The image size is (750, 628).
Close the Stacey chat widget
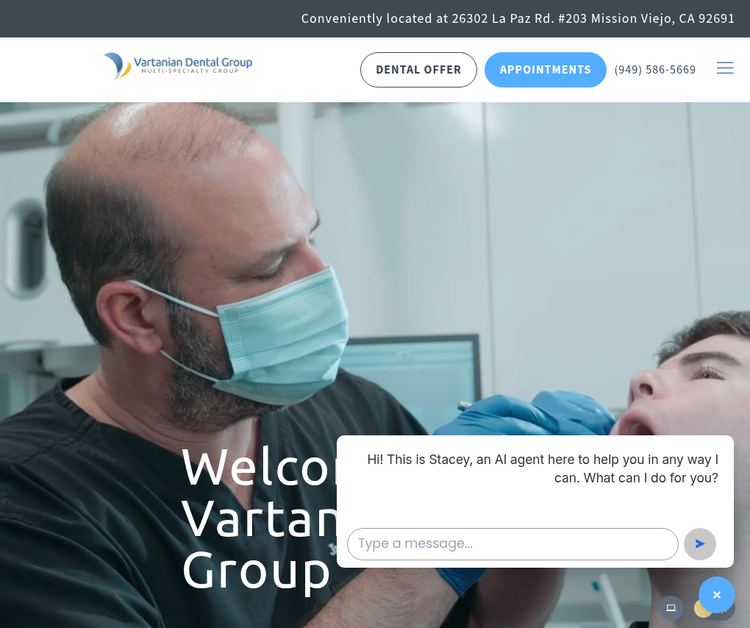pos(716,595)
